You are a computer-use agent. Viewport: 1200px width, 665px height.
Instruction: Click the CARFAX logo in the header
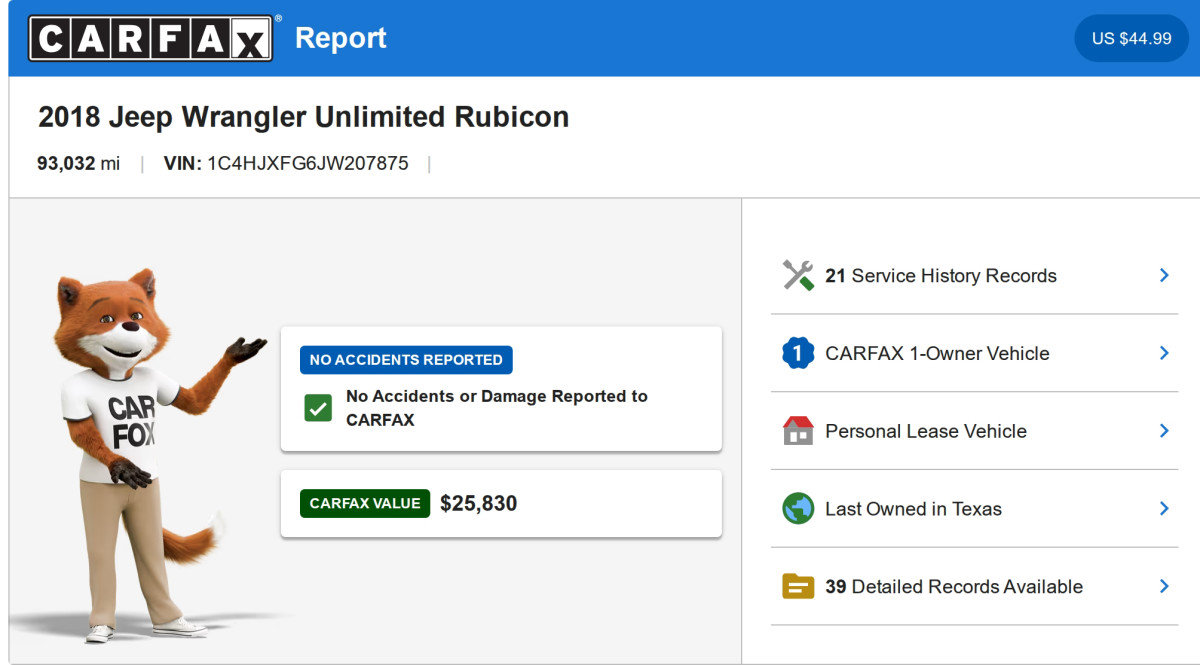[151, 38]
